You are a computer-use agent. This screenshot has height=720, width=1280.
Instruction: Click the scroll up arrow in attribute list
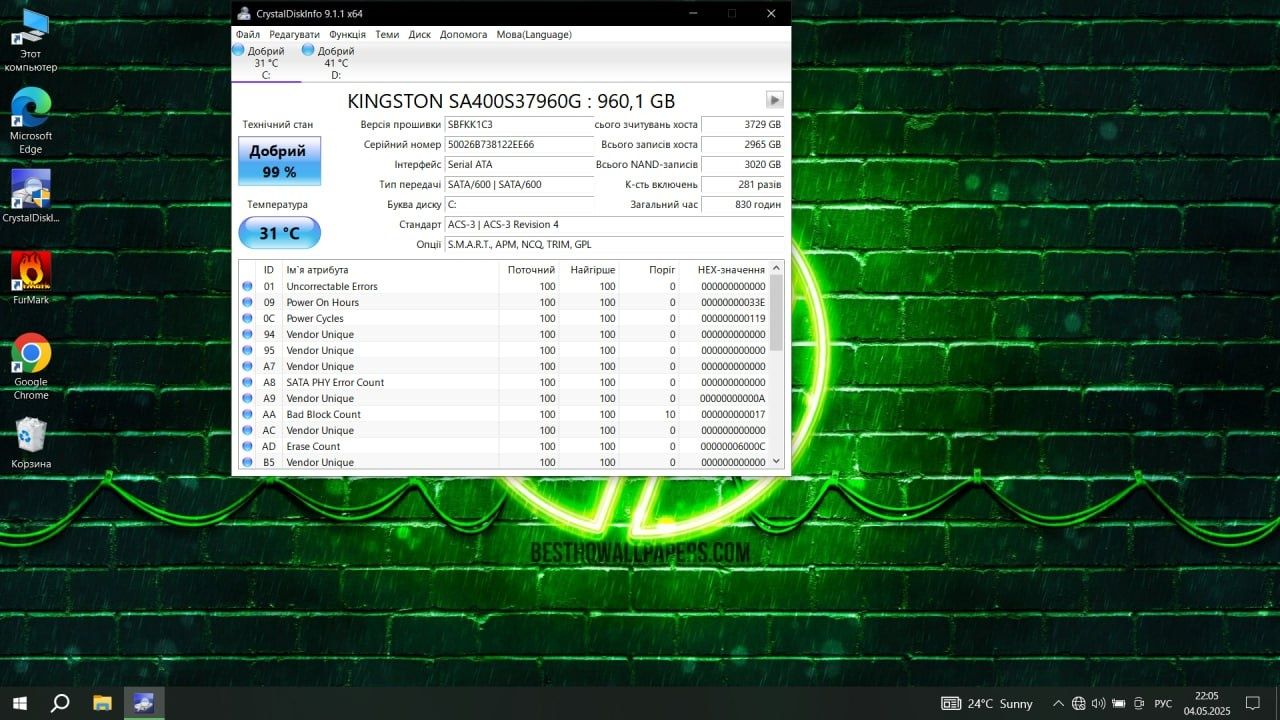[777, 267]
